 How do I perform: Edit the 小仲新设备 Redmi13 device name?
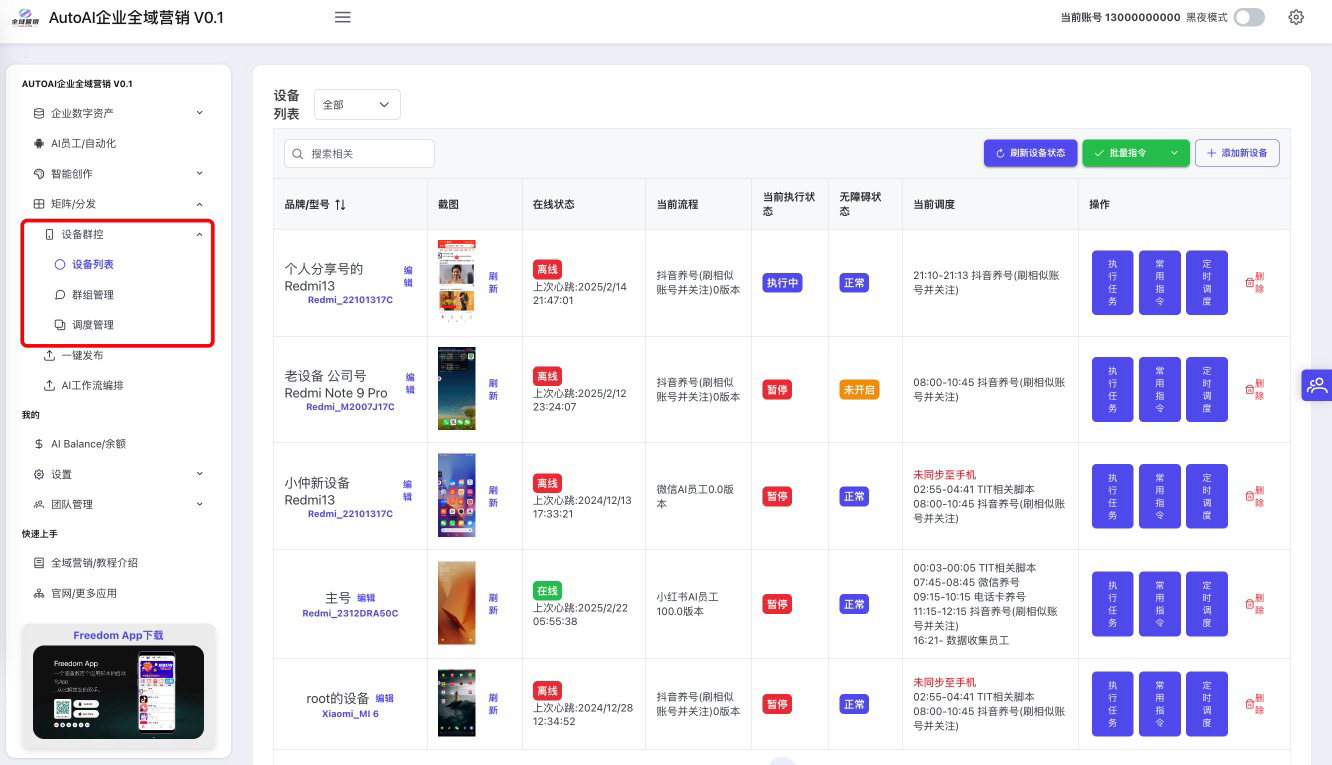tap(408, 491)
